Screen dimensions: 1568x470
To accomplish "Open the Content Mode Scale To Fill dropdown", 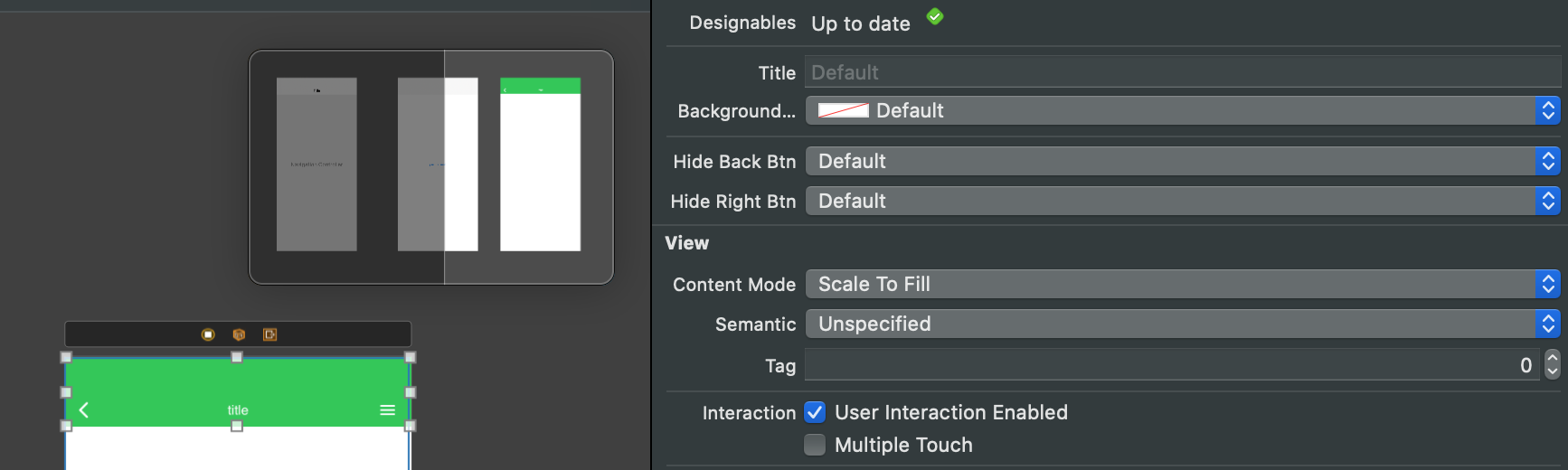I will tap(1183, 284).
